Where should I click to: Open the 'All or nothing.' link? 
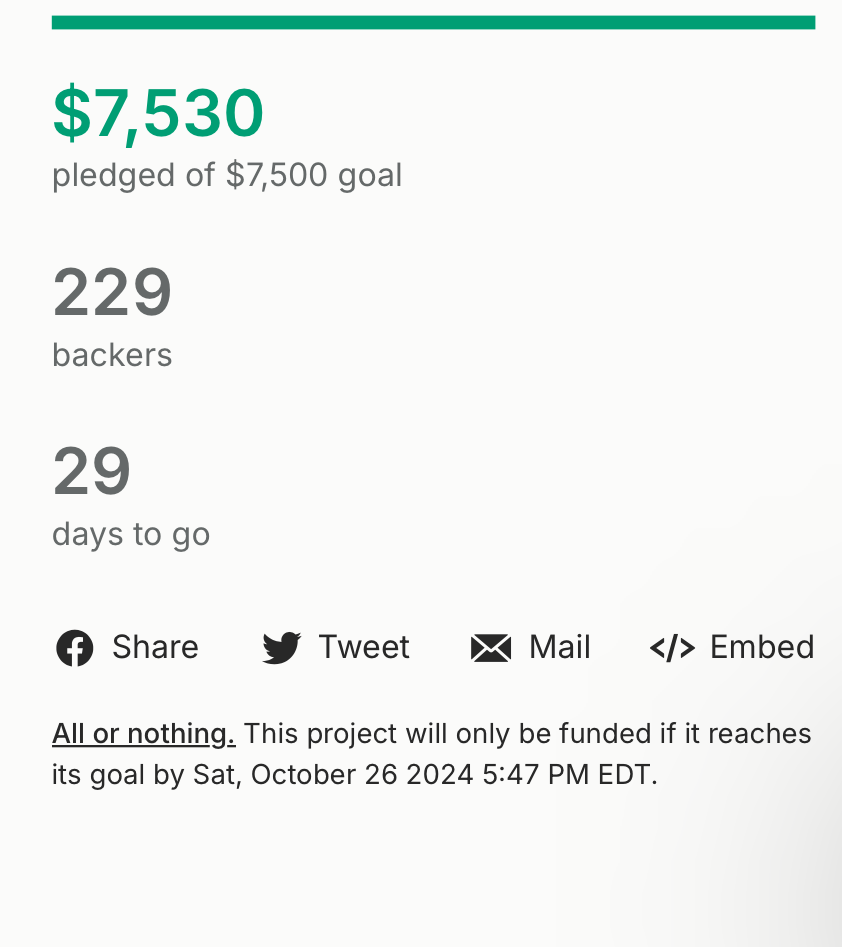tap(144, 734)
